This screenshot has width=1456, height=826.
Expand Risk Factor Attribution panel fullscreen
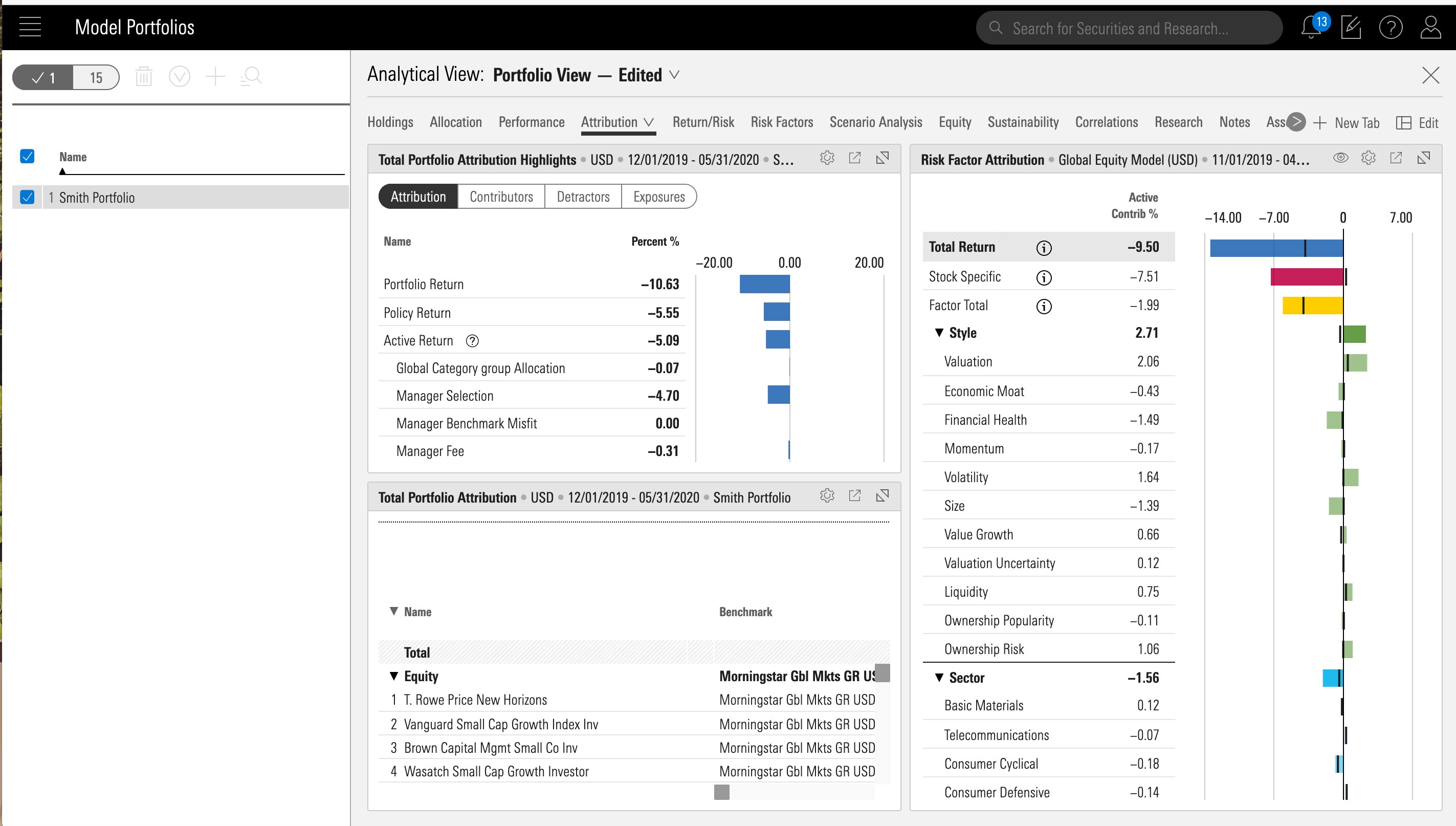tap(1424, 158)
